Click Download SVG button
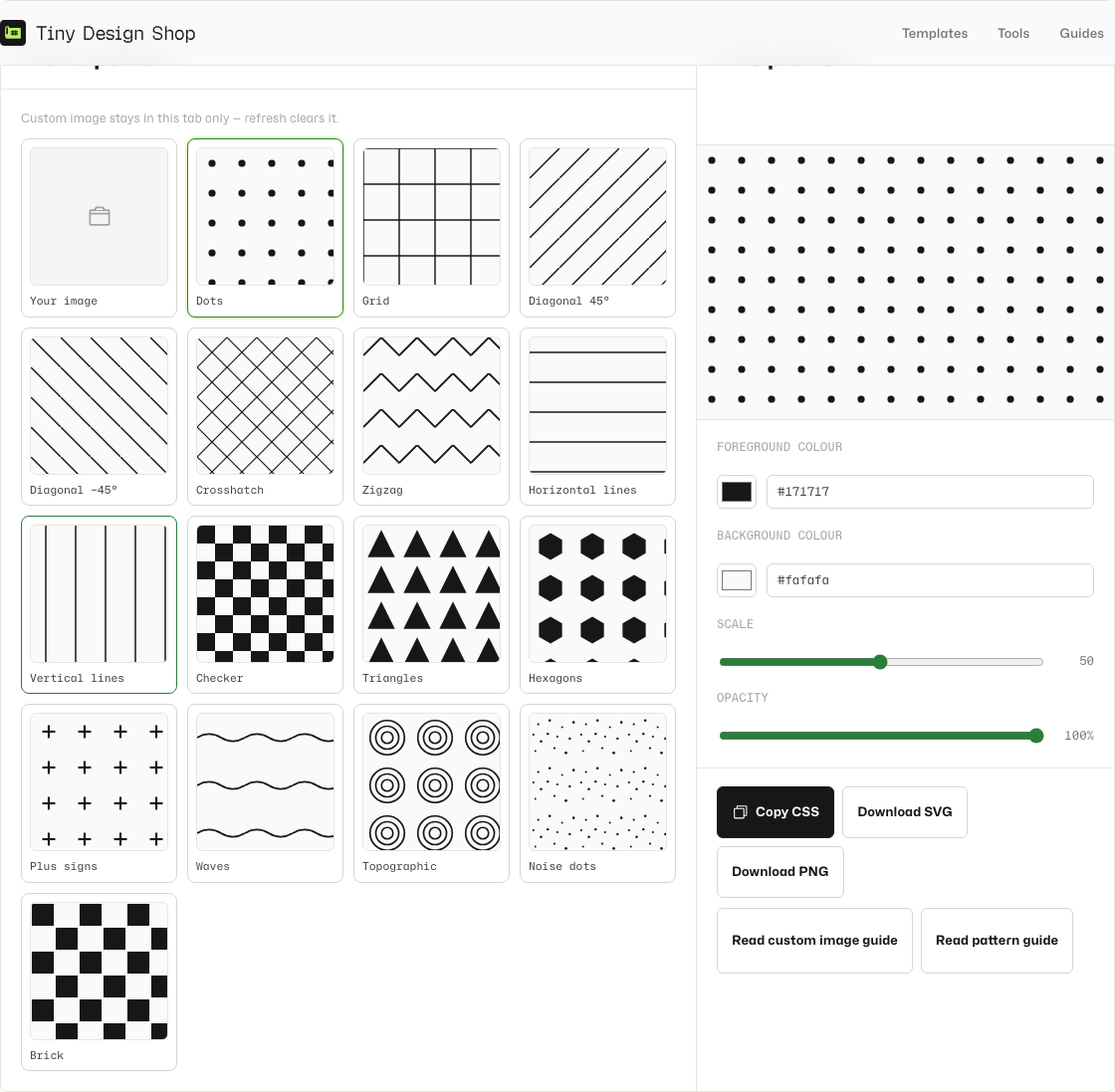 tap(905, 812)
